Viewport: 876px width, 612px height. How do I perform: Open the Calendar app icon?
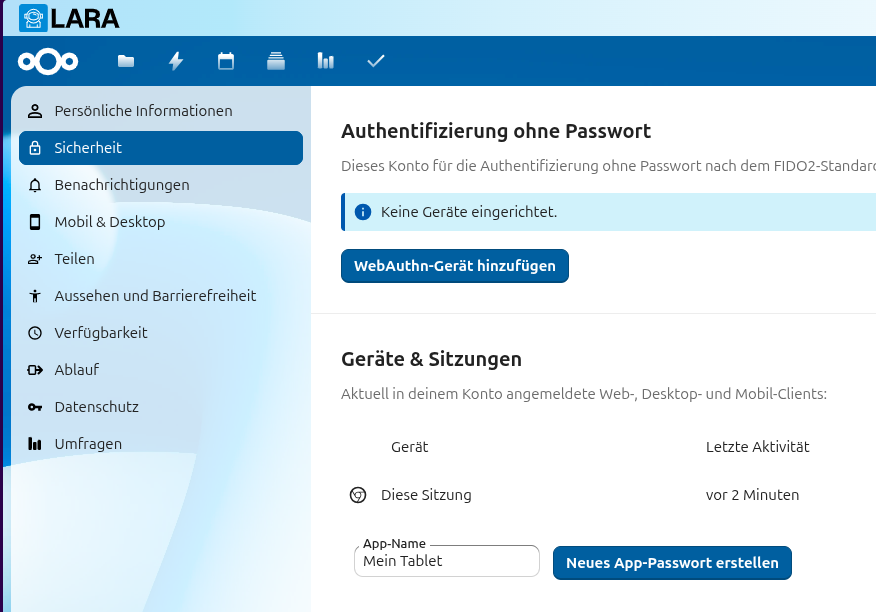(226, 61)
